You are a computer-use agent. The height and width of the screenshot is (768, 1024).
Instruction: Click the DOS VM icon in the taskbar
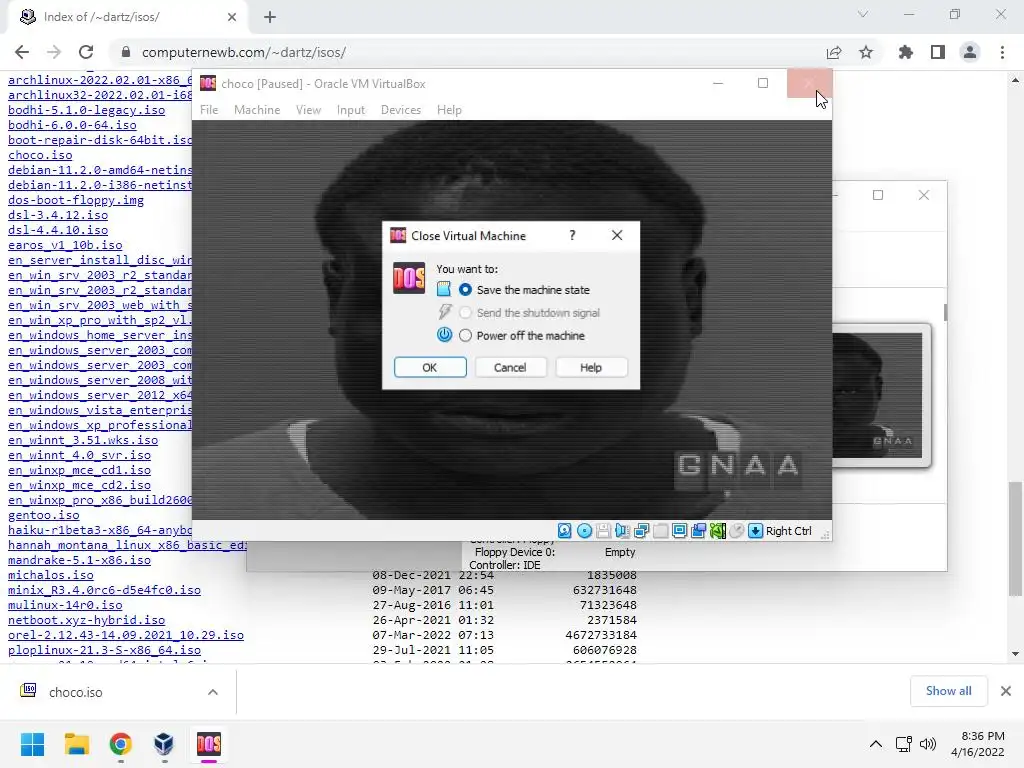click(208, 744)
